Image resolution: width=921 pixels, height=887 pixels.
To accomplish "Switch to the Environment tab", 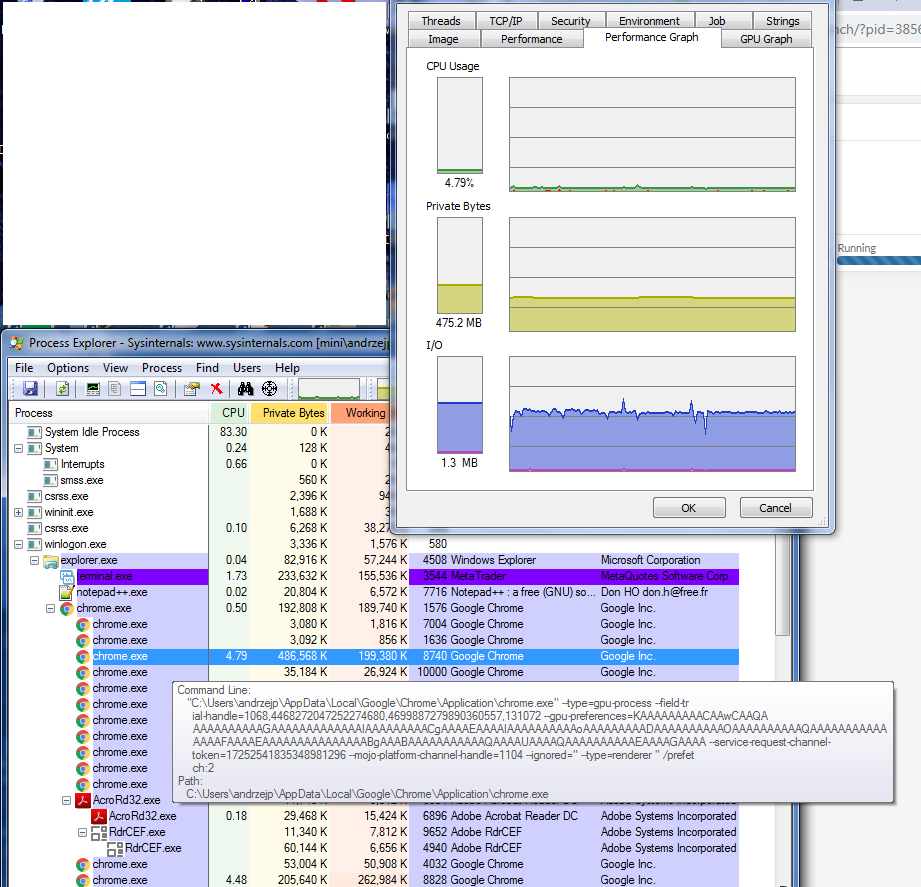I will point(649,21).
